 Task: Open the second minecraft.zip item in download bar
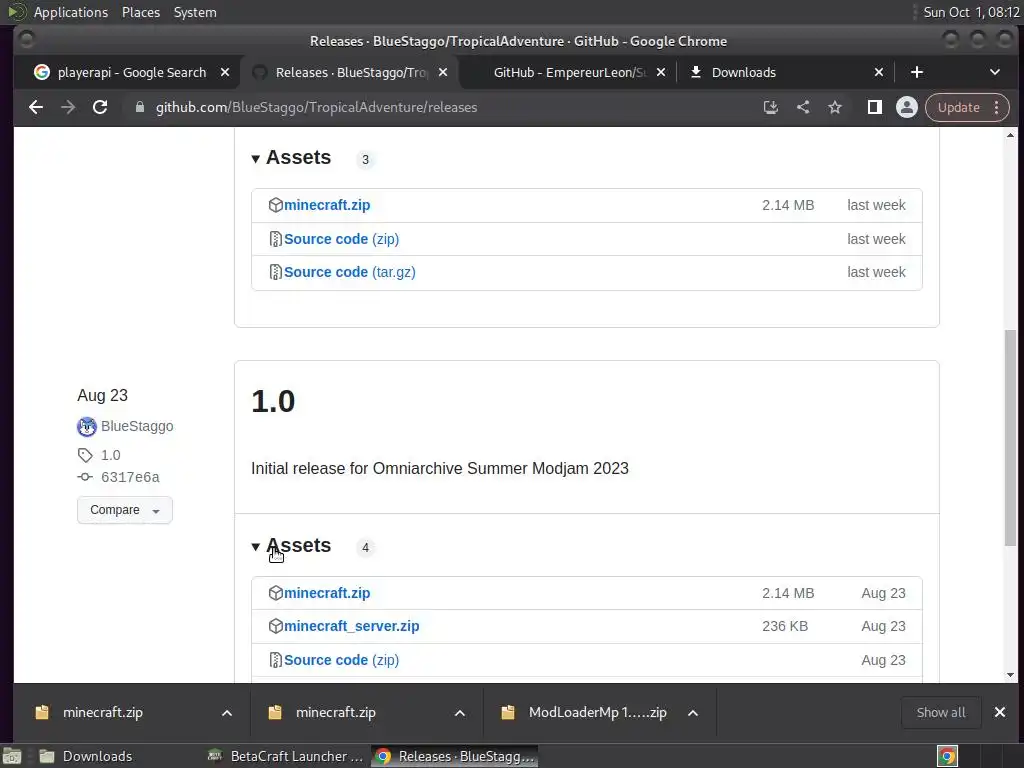click(x=336, y=712)
